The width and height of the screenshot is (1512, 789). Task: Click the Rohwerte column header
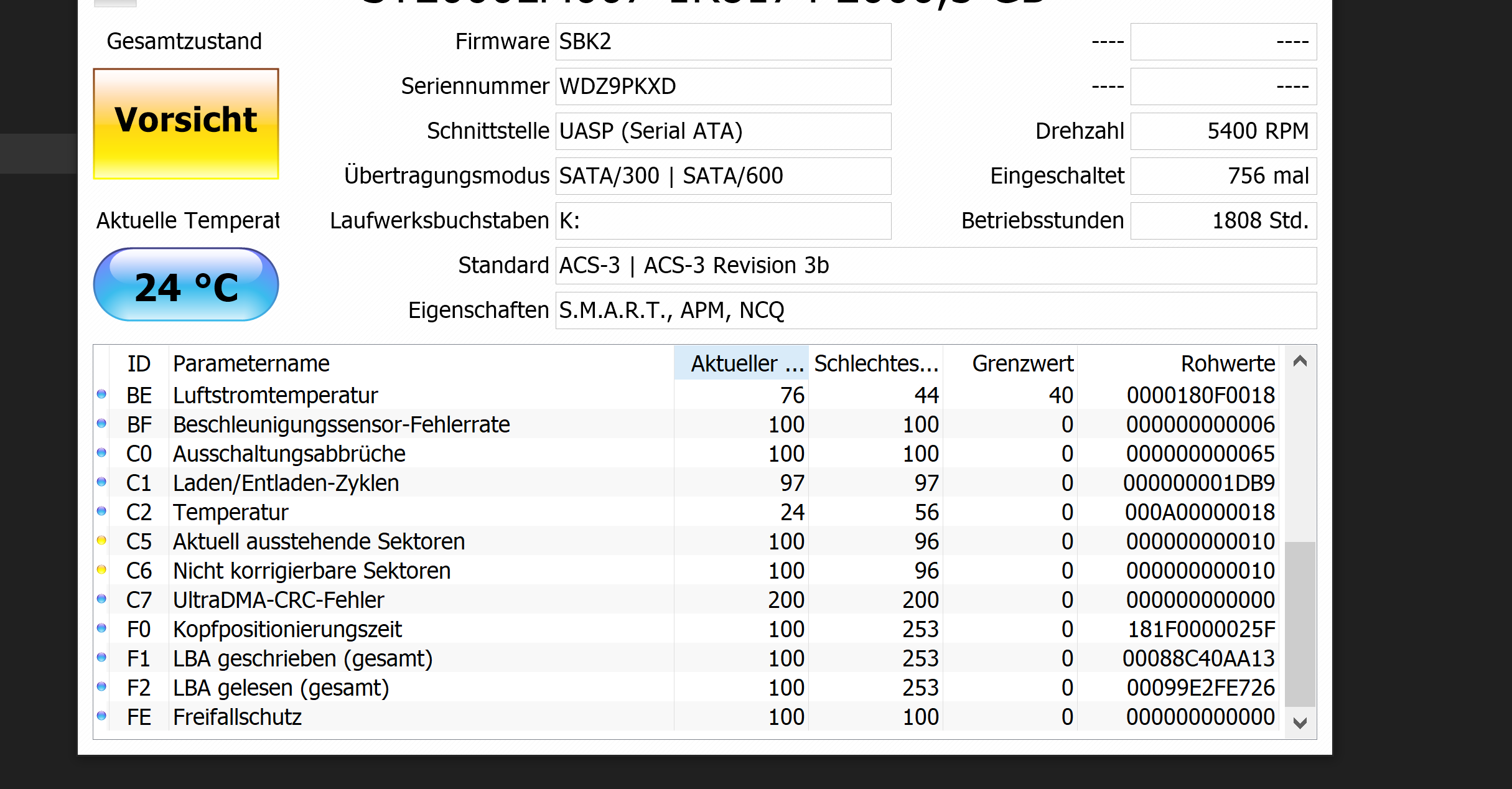point(1227,363)
